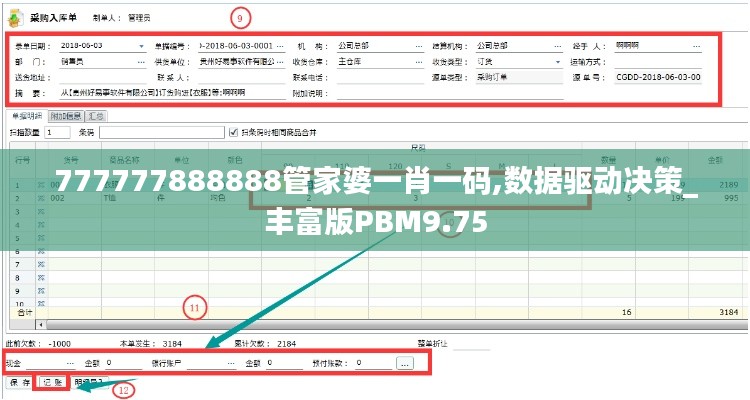Click into the 联系人 field
Screen dimensions: 750x400
tap(242, 78)
